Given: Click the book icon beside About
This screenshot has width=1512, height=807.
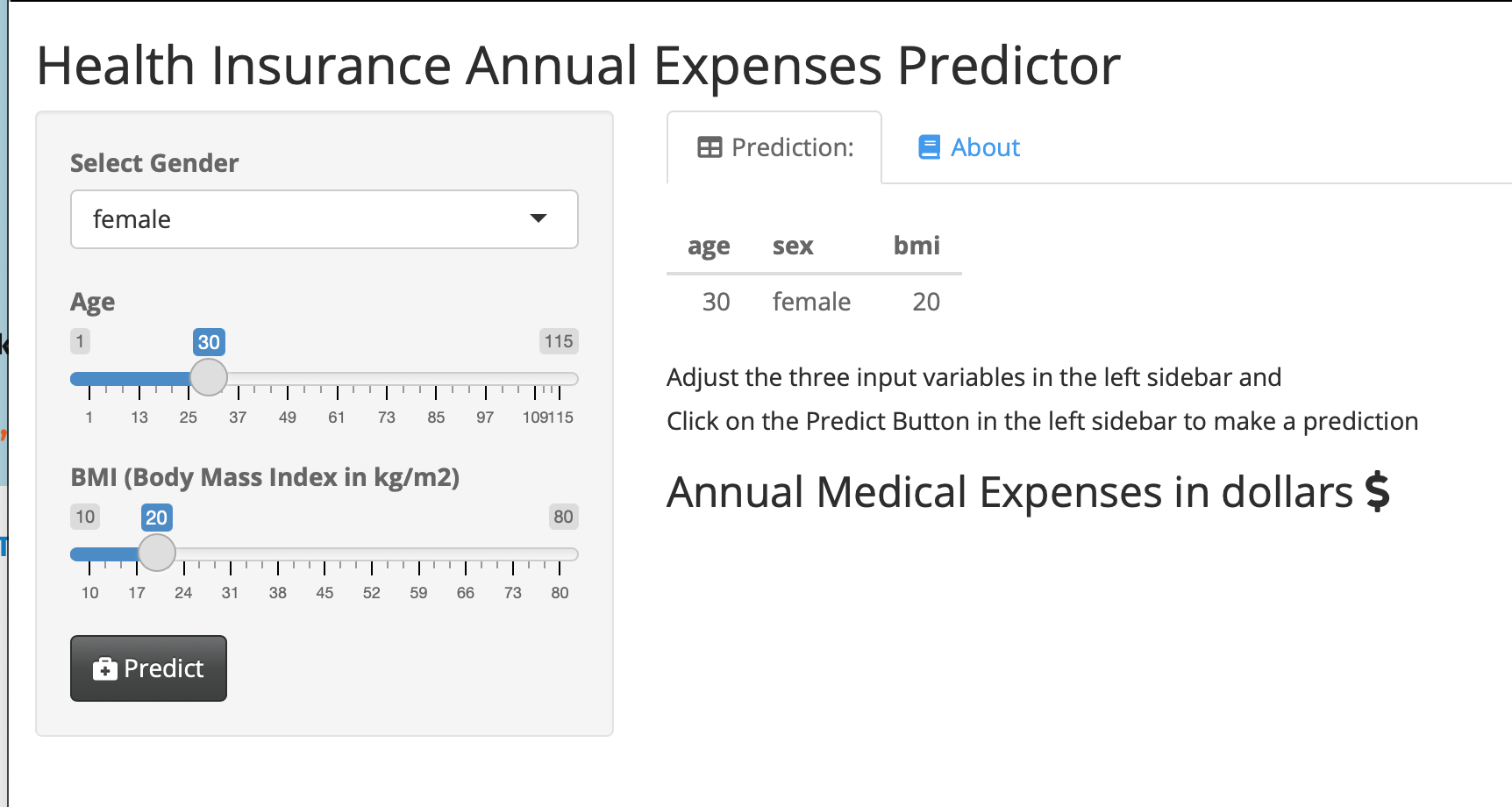Looking at the screenshot, I should (x=928, y=146).
